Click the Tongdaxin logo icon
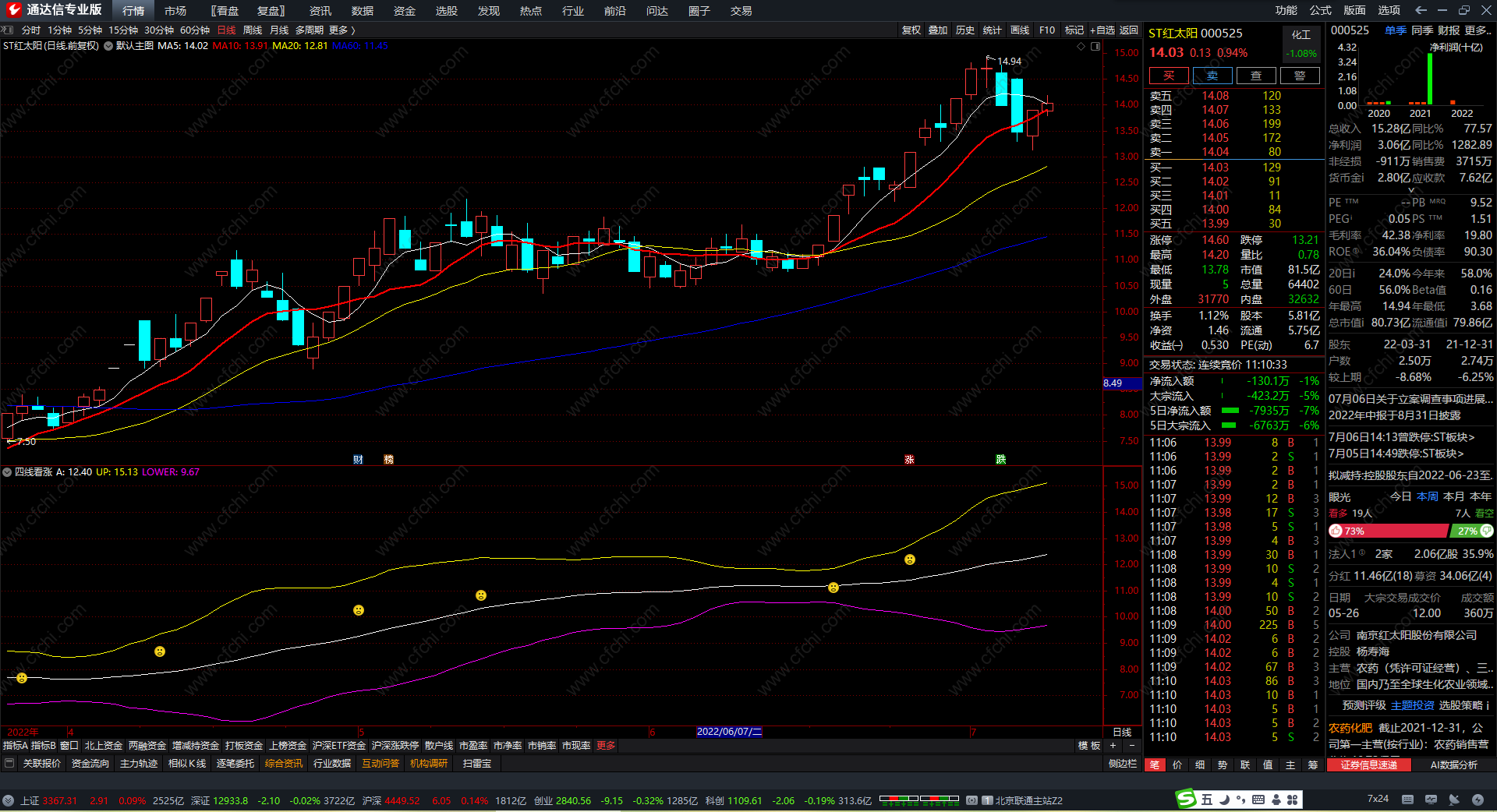The image size is (1497, 812). (13, 10)
